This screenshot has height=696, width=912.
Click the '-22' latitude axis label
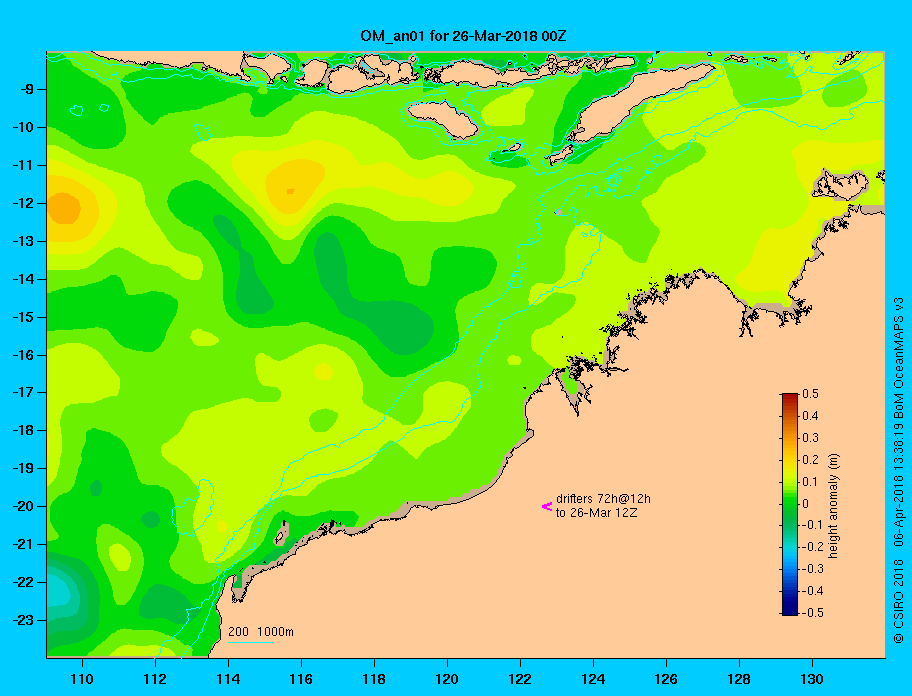(x=24, y=582)
